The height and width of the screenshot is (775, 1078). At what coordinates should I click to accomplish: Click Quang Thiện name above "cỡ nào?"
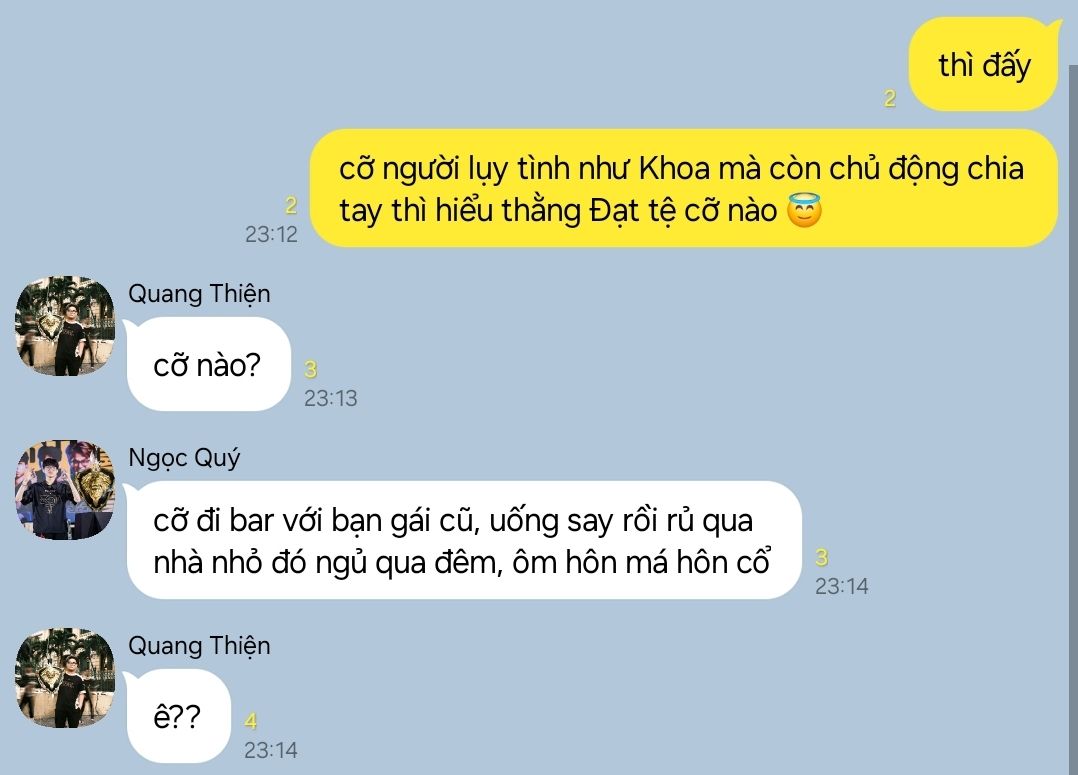pos(199,294)
